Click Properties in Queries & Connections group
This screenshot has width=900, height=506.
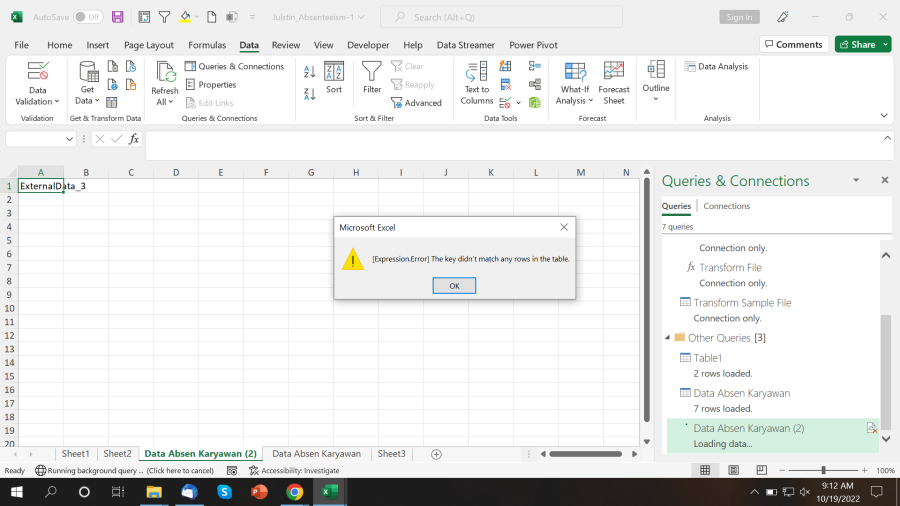click(x=211, y=85)
